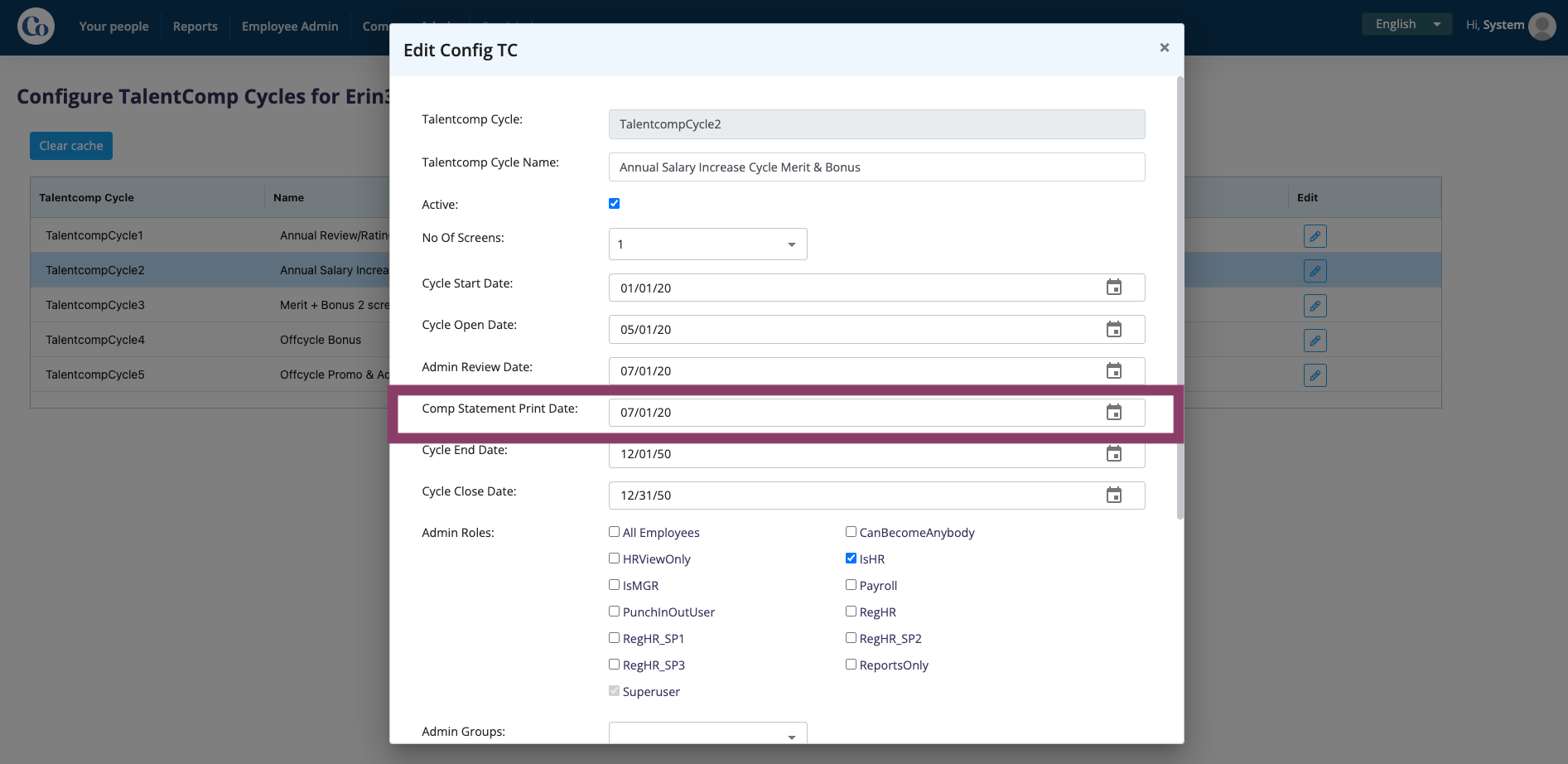Open the English language dropdown

point(1406,24)
